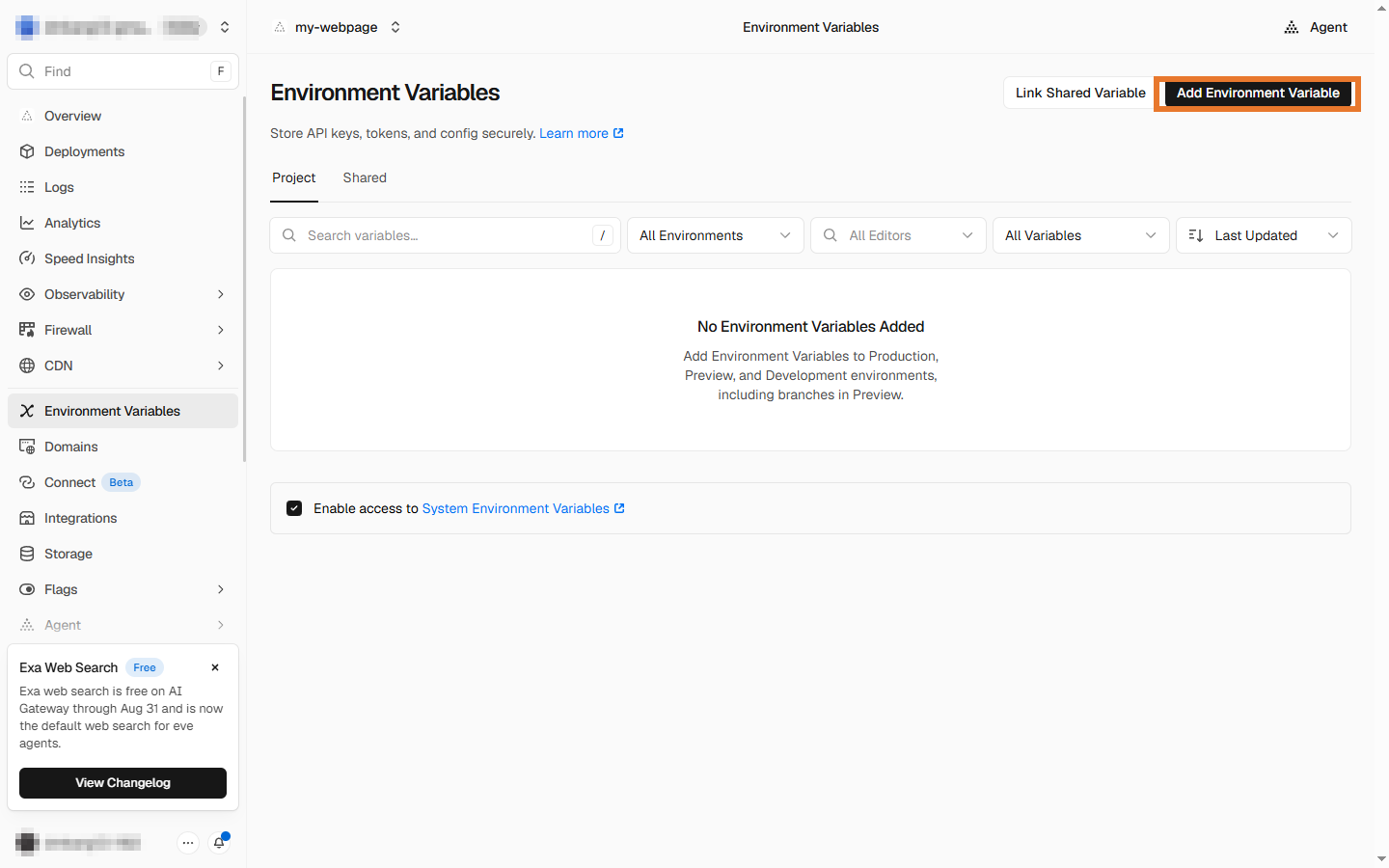Screen dimensions: 1389x868
Task: Switch to the Shared tab
Action: (365, 177)
